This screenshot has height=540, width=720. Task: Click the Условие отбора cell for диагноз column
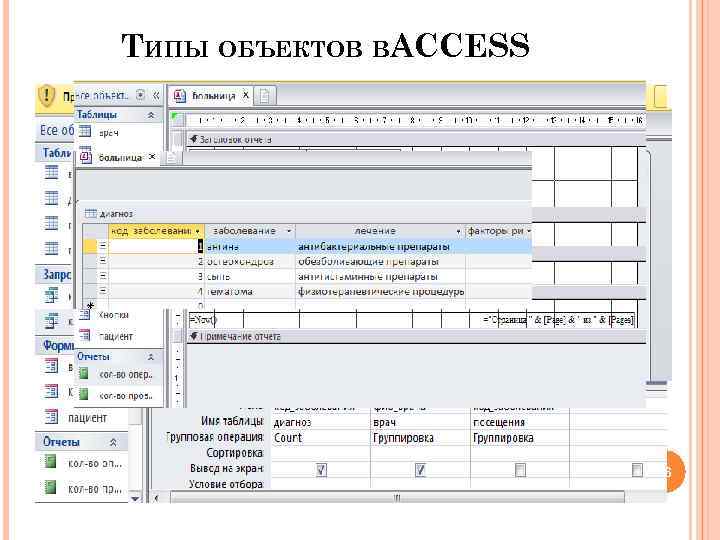tap(320, 484)
